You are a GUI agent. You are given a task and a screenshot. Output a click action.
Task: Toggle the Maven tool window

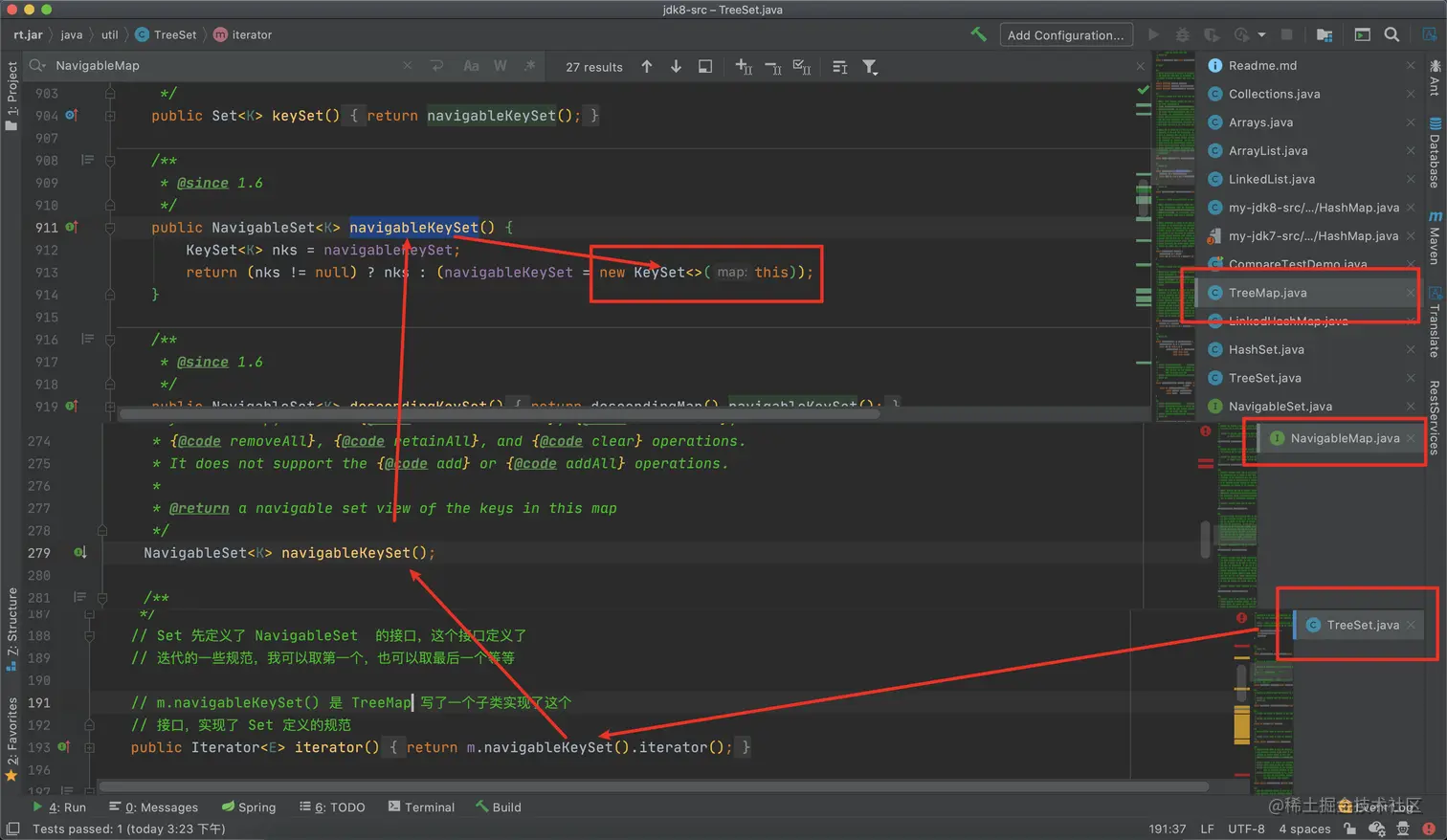(x=1435, y=237)
